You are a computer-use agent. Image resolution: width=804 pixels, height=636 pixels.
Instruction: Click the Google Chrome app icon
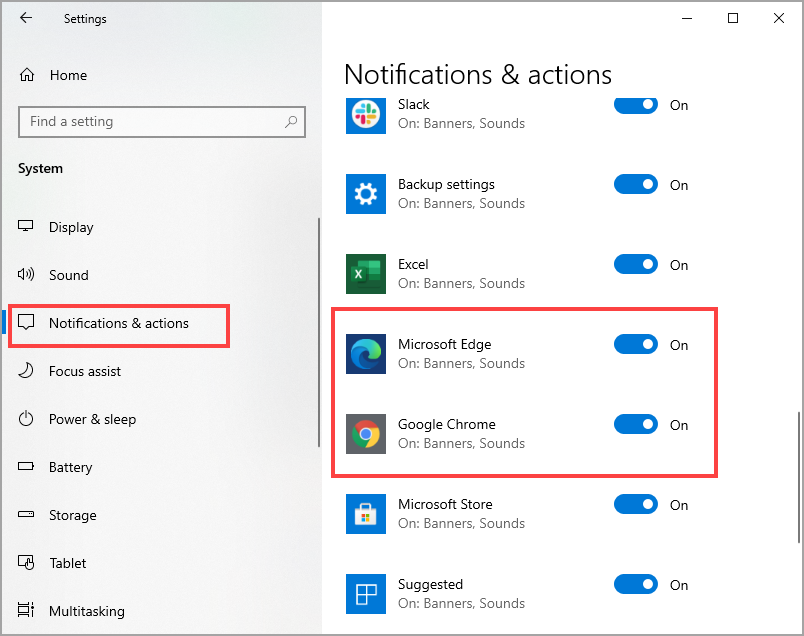pos(366,434)
